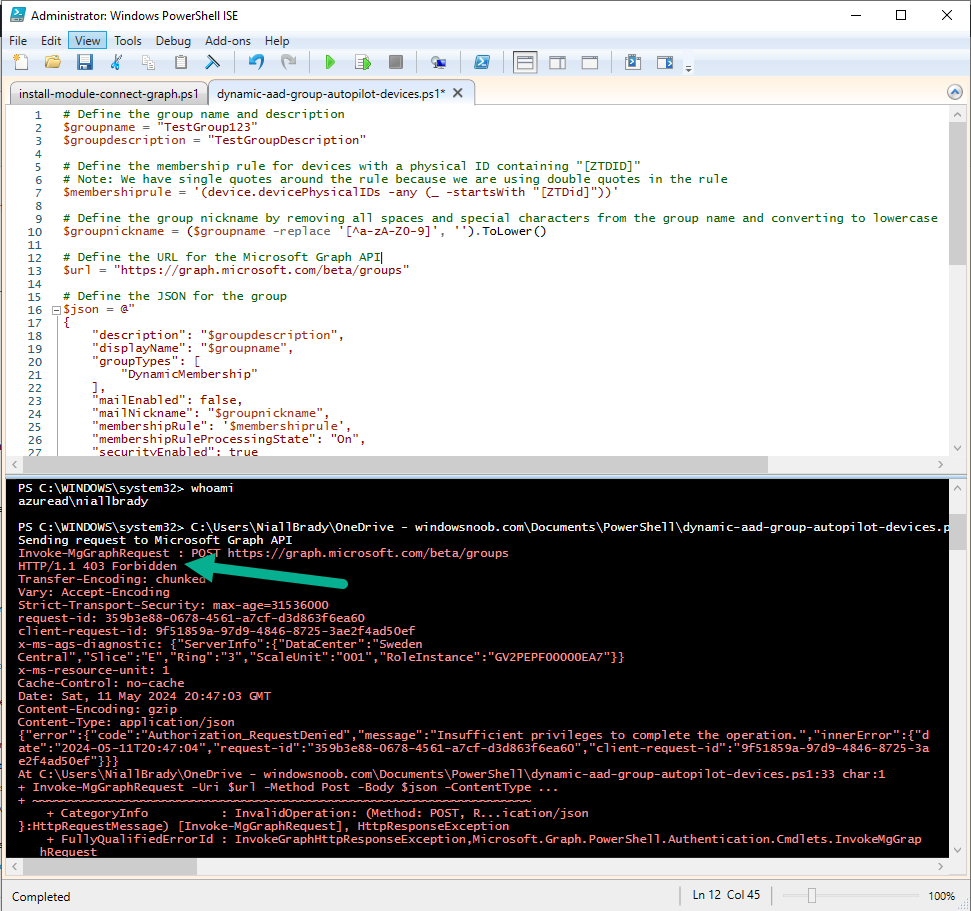The image size is (971, 911).
Task: Open the Edit menu
Action: (x=51, y=41)
